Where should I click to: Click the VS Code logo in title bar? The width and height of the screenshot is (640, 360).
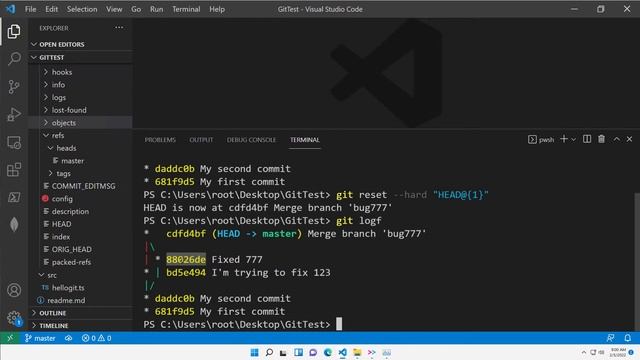(11, 9)
